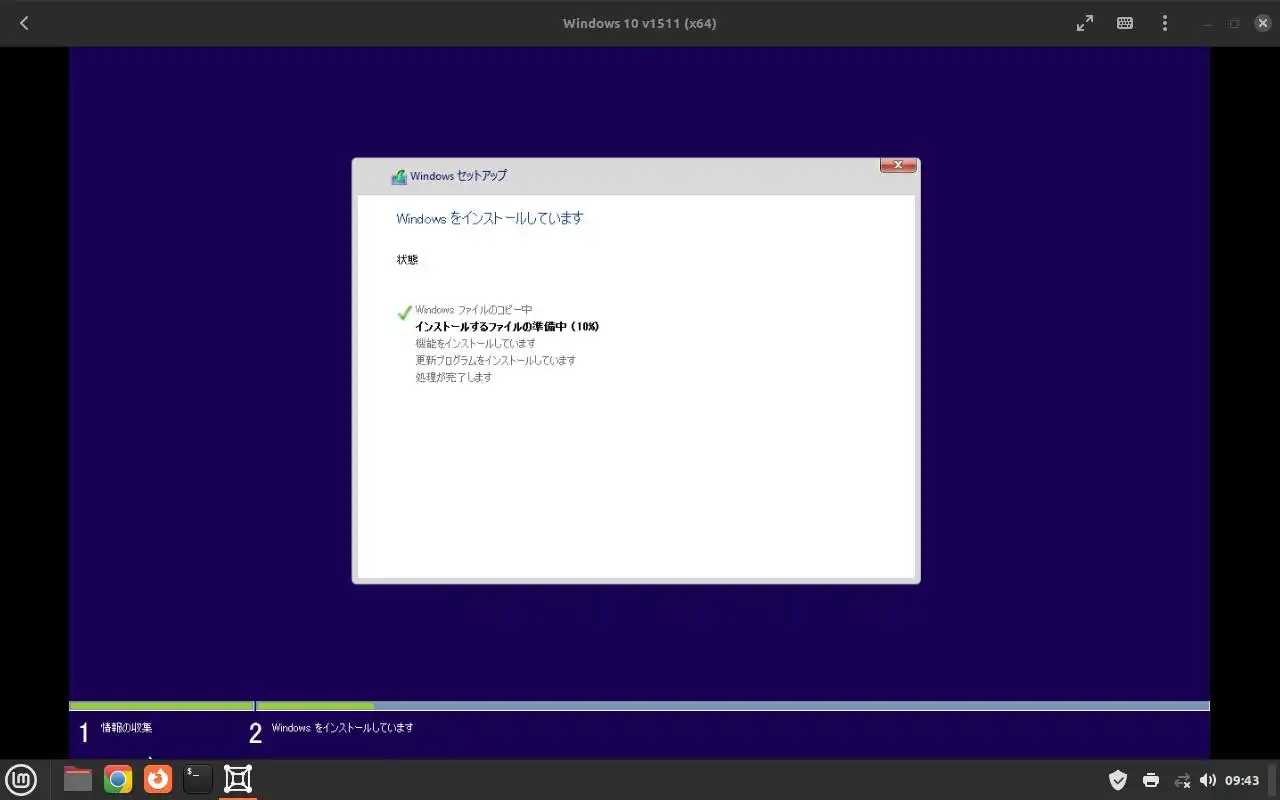Close the Boxes window
This screenshot has width=1280, height=800.
click(x=1262, y=23)
